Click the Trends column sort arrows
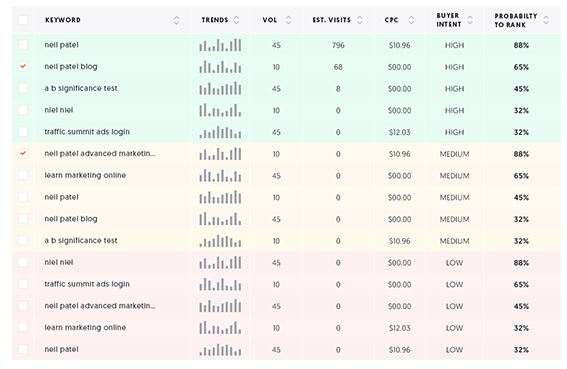 (236, 20)
